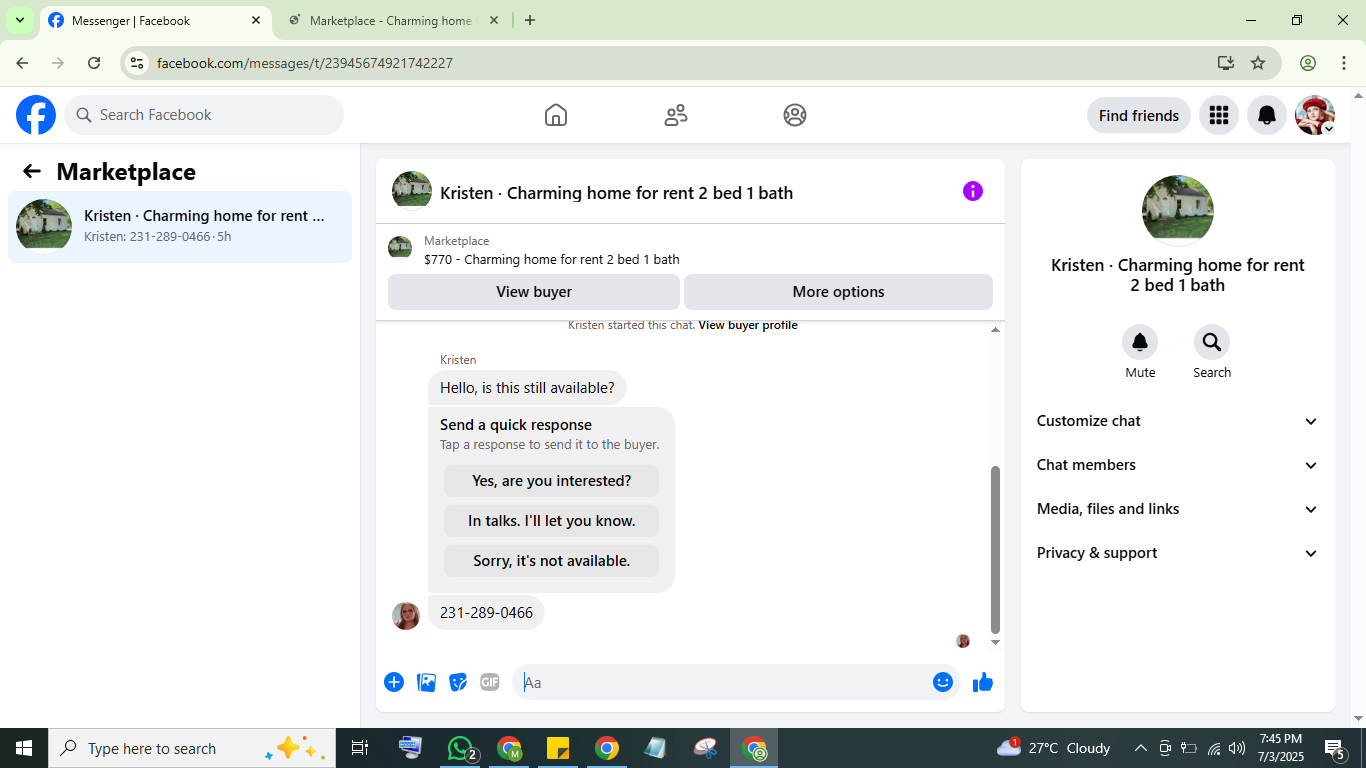
Task: Close the Marketplace browser tab
Action: coord(493,20)
